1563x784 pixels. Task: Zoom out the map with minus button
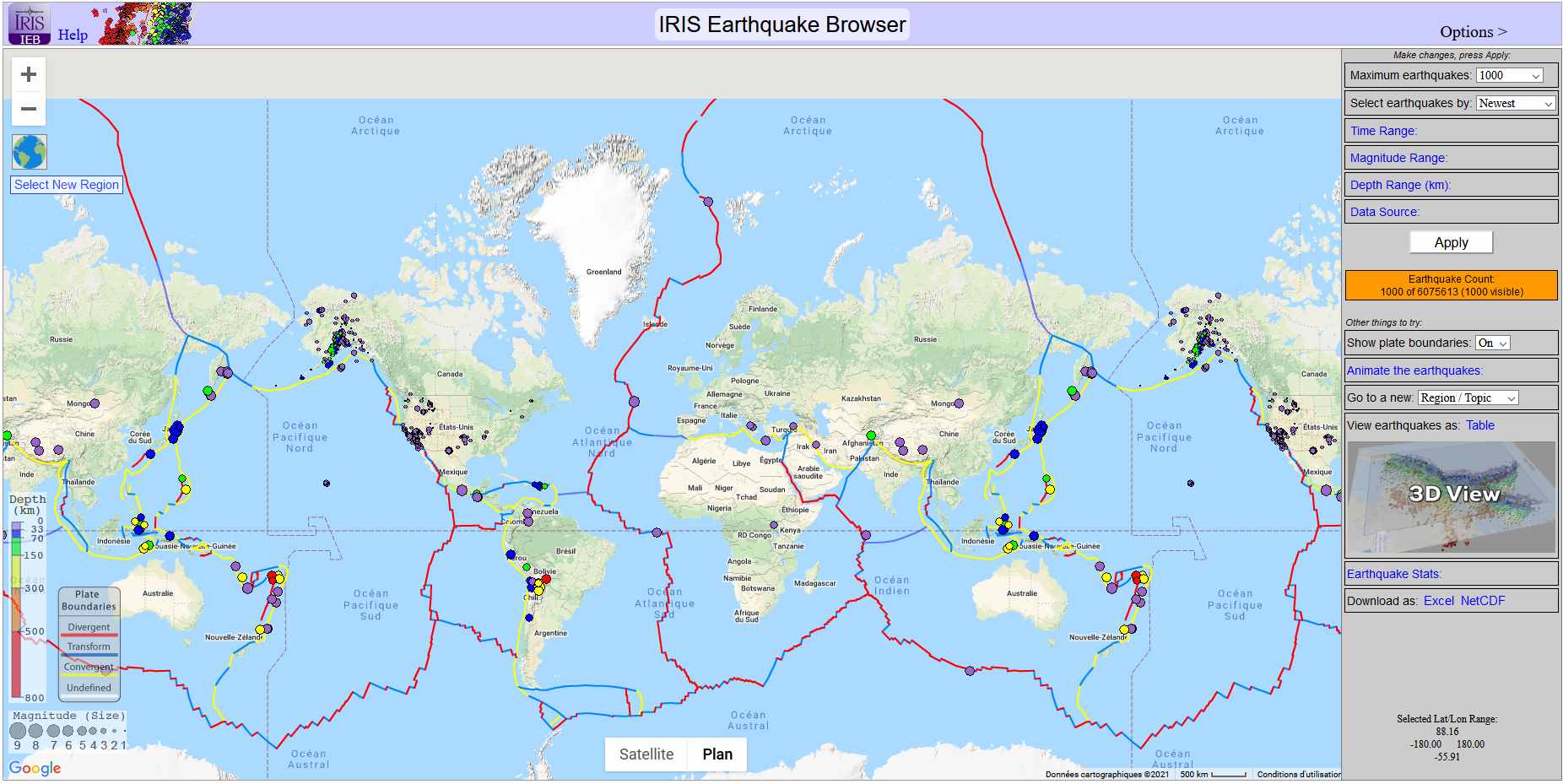[x=29, y=109]
